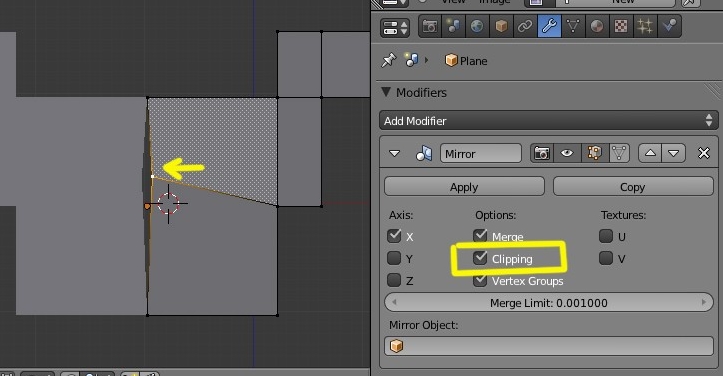This screenshot has width=723, height=376.
Task: Open the Modifiers wrench tab
Action: pyautogui.click(x=549, y=26)
